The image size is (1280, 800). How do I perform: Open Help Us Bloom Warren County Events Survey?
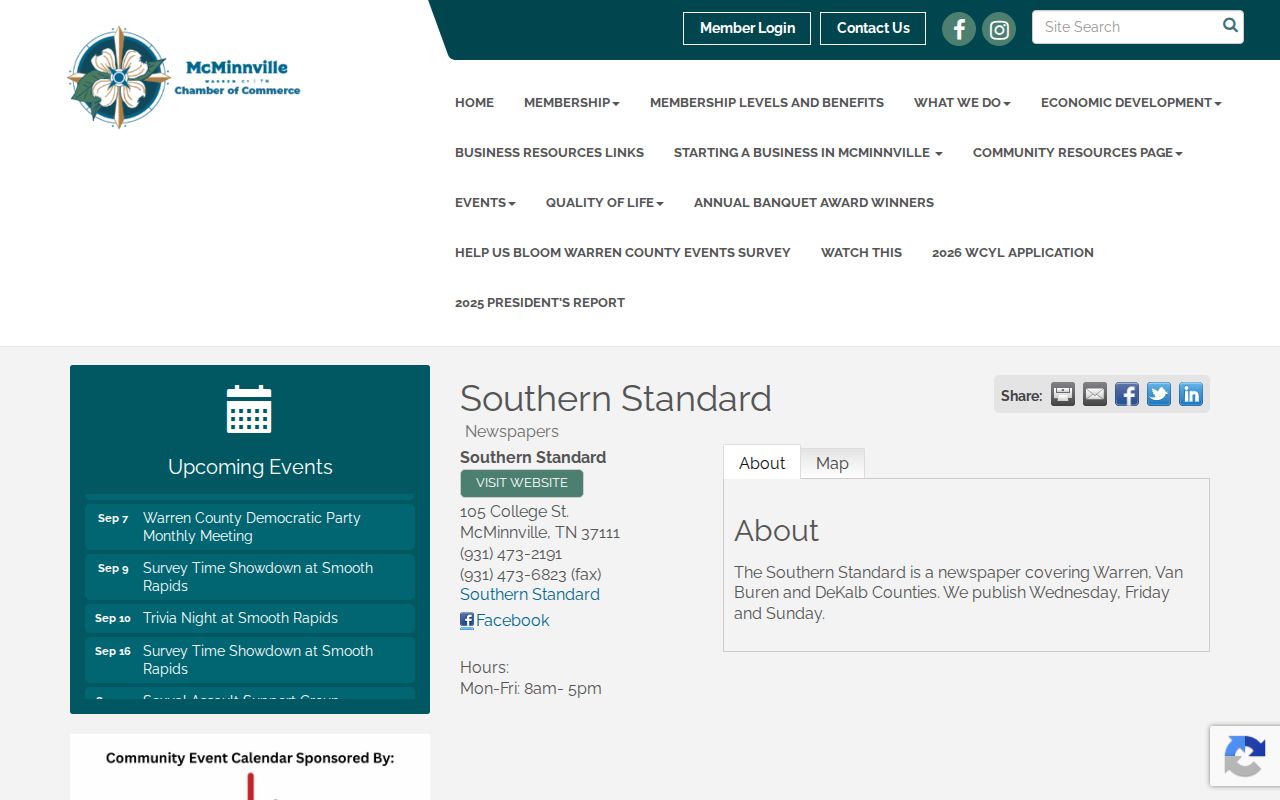[x=623, y=252]
